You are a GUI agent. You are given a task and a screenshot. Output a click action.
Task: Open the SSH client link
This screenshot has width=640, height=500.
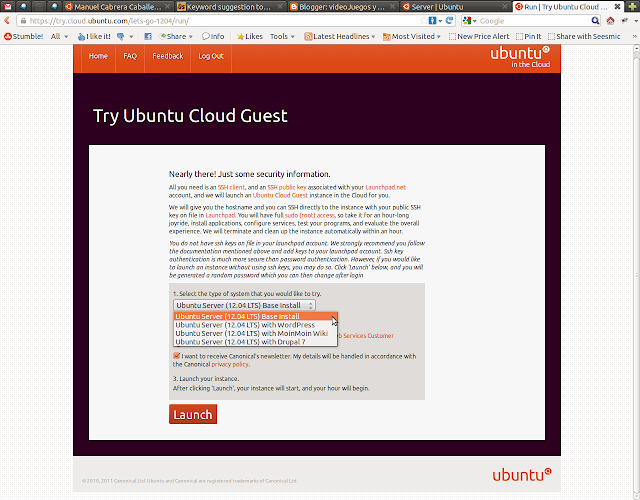231,187
